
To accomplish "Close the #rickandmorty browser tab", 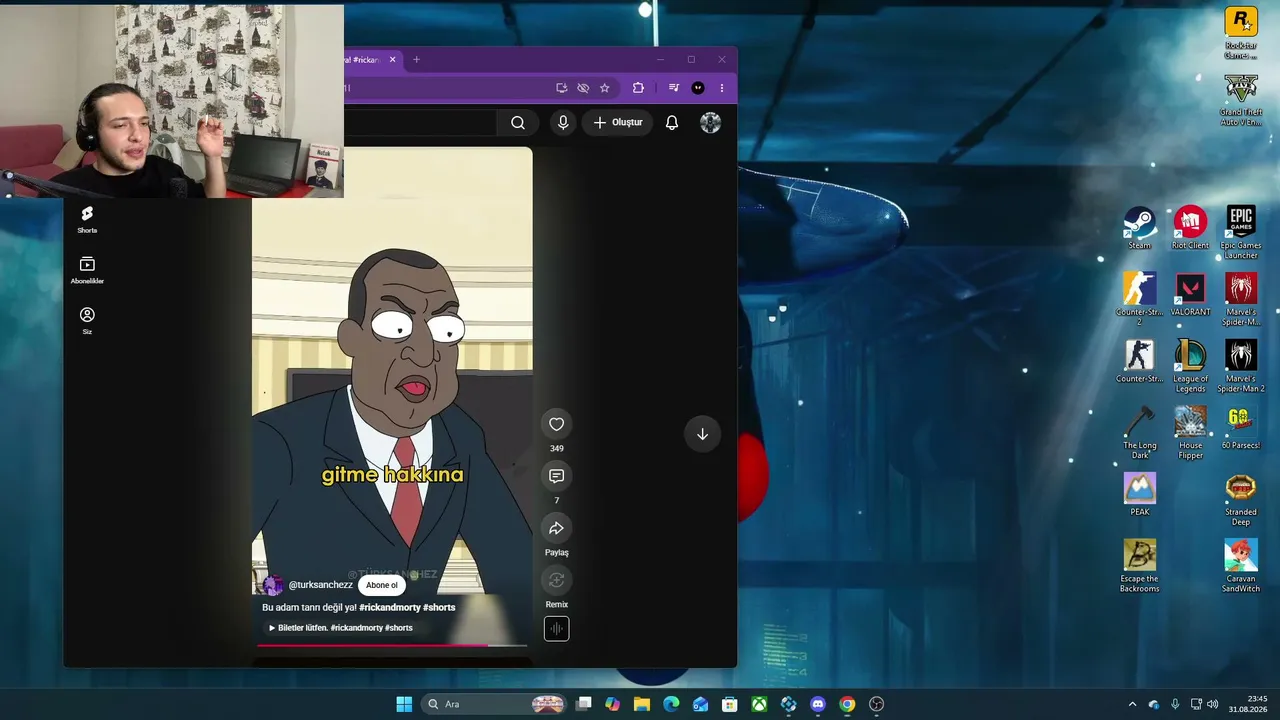I will [392, 60].
